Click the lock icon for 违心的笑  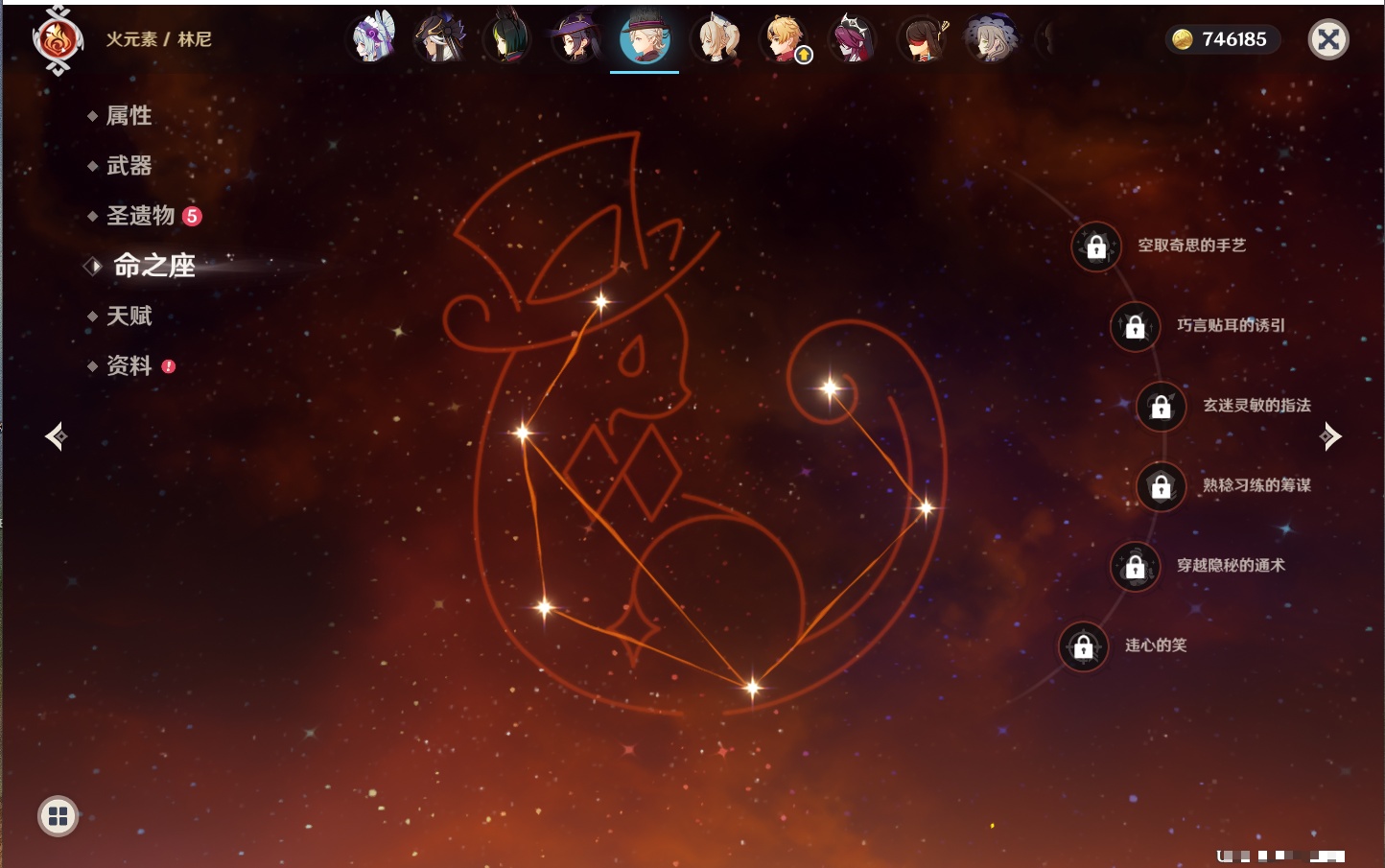(1084, 646)
